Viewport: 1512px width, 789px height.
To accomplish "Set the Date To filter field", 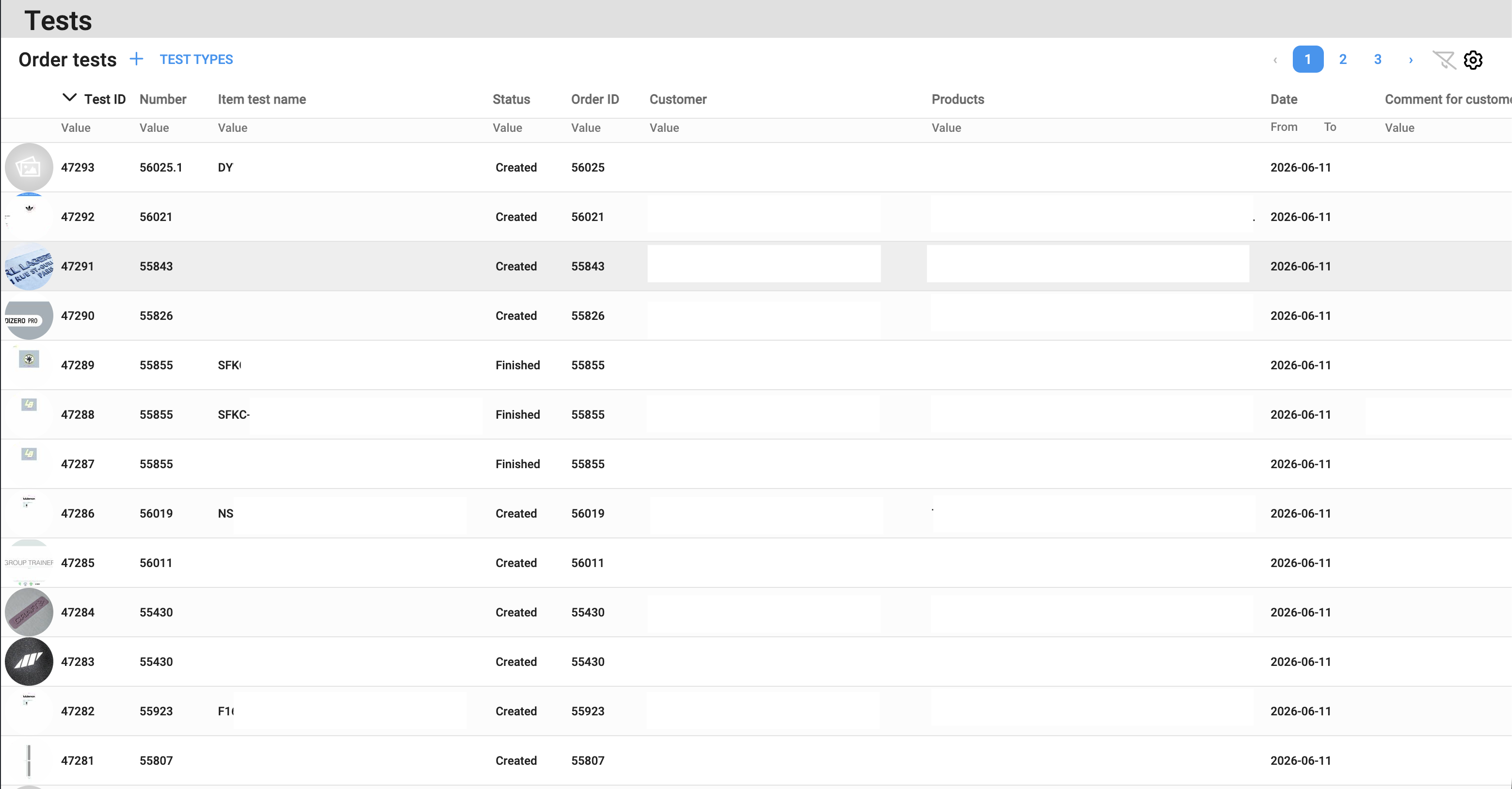I will 1344,127.
